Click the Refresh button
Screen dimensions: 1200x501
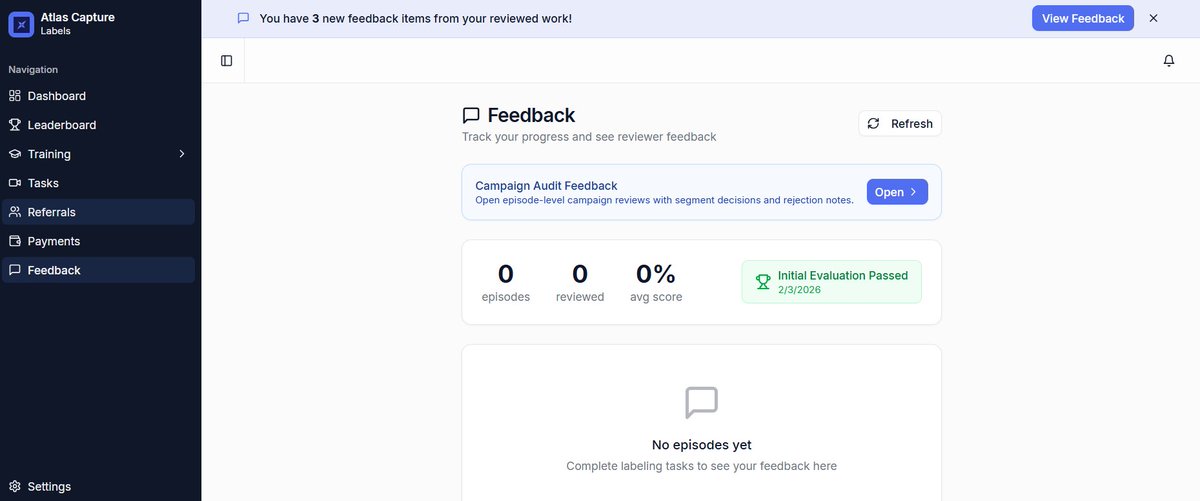pyautogui.click(x=900, y=124)
